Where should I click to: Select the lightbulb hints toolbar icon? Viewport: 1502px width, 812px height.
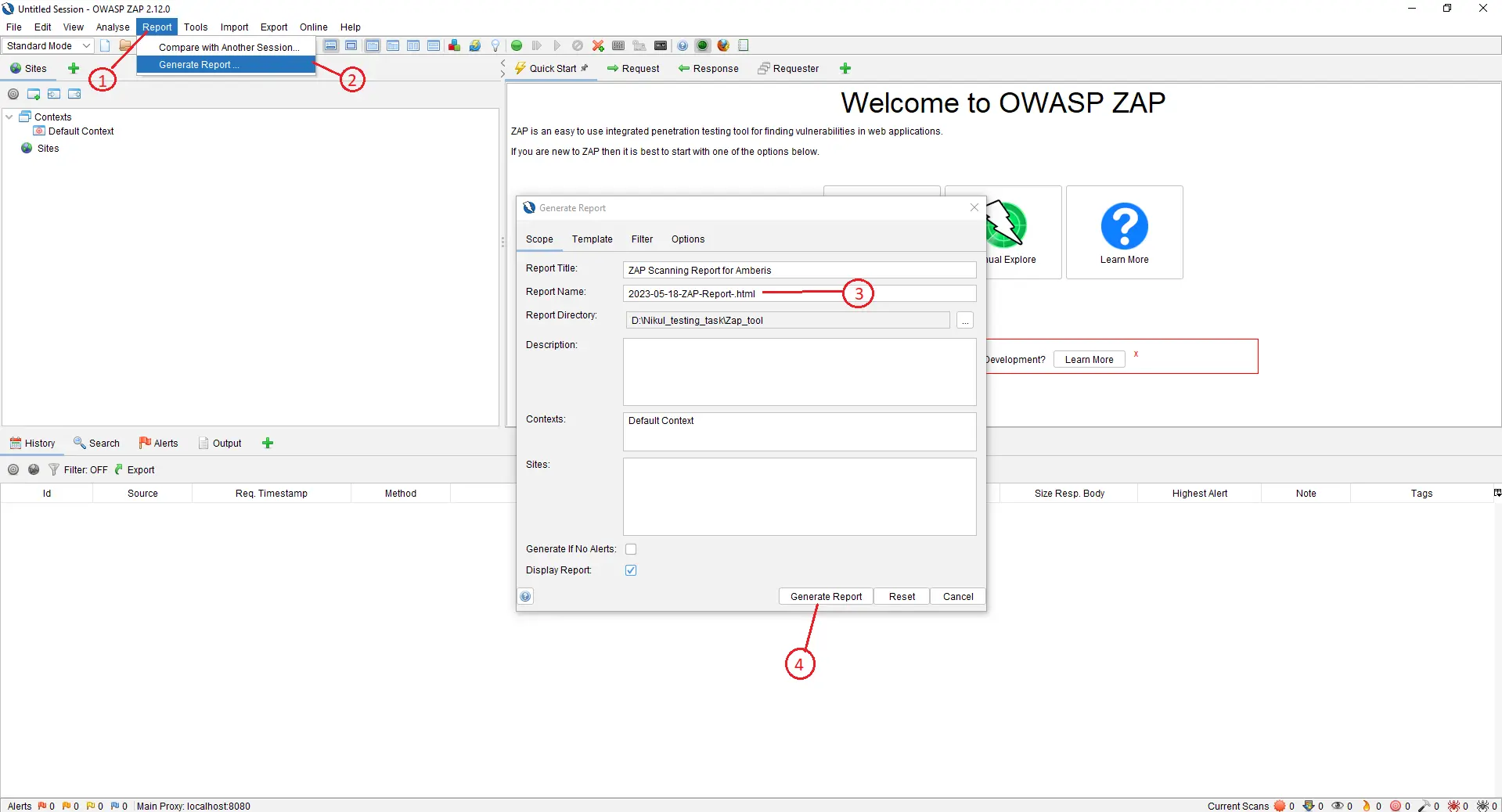click(x=495, y=45)
